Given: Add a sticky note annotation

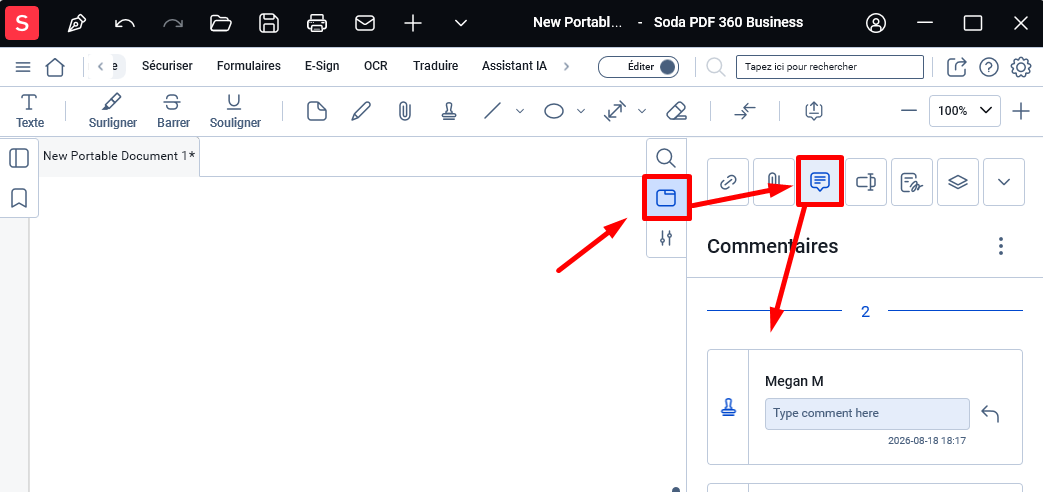Looking at the screenshot, I should pyautogui.click(x=317, y=111).
